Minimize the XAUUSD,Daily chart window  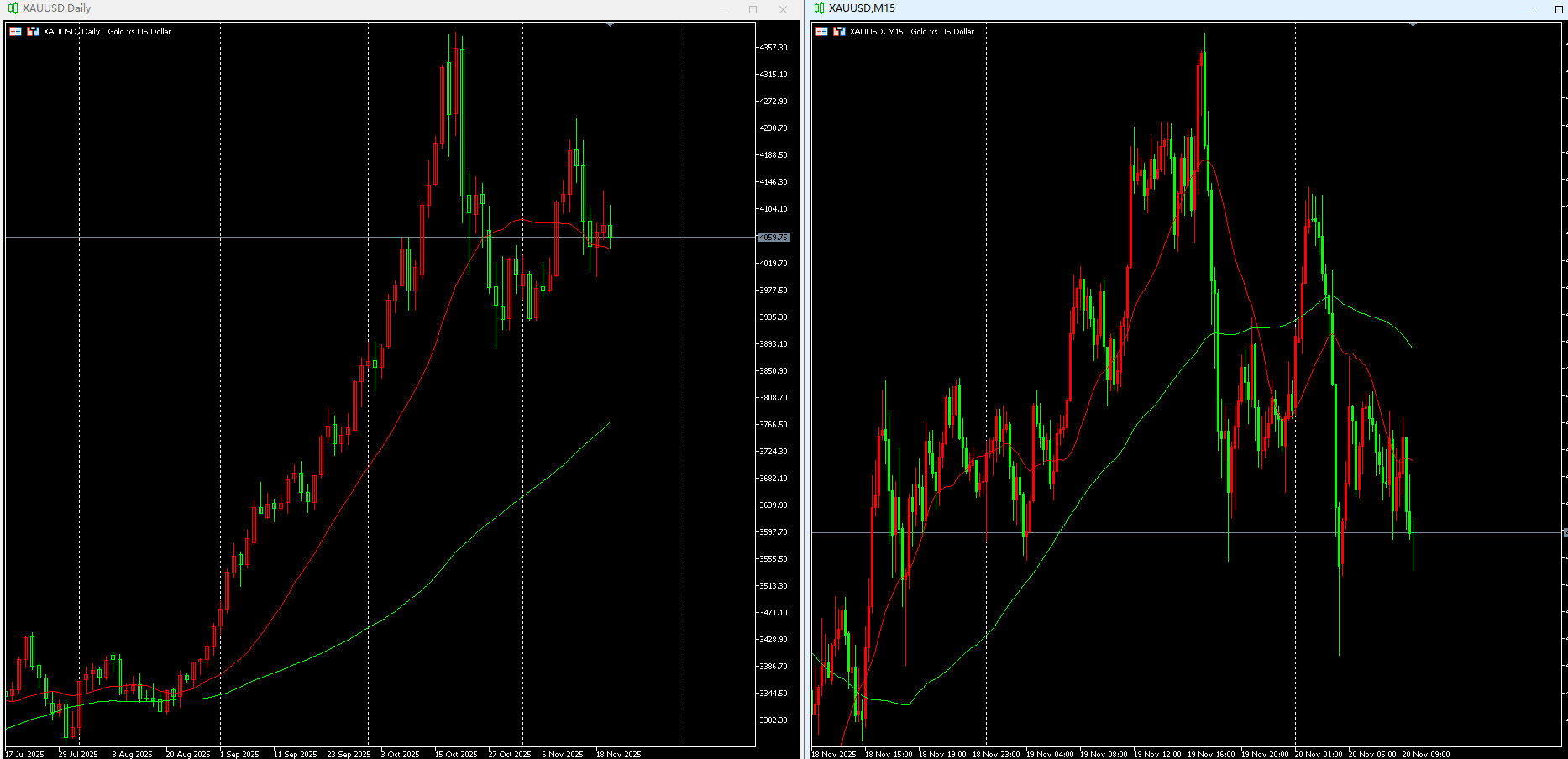point(722,9)
